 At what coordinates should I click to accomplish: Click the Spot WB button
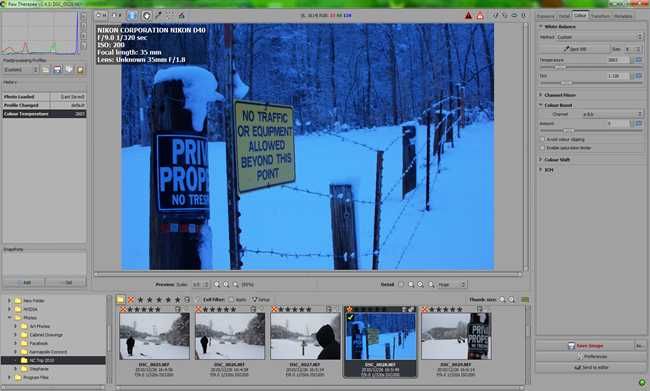(574, 49)
